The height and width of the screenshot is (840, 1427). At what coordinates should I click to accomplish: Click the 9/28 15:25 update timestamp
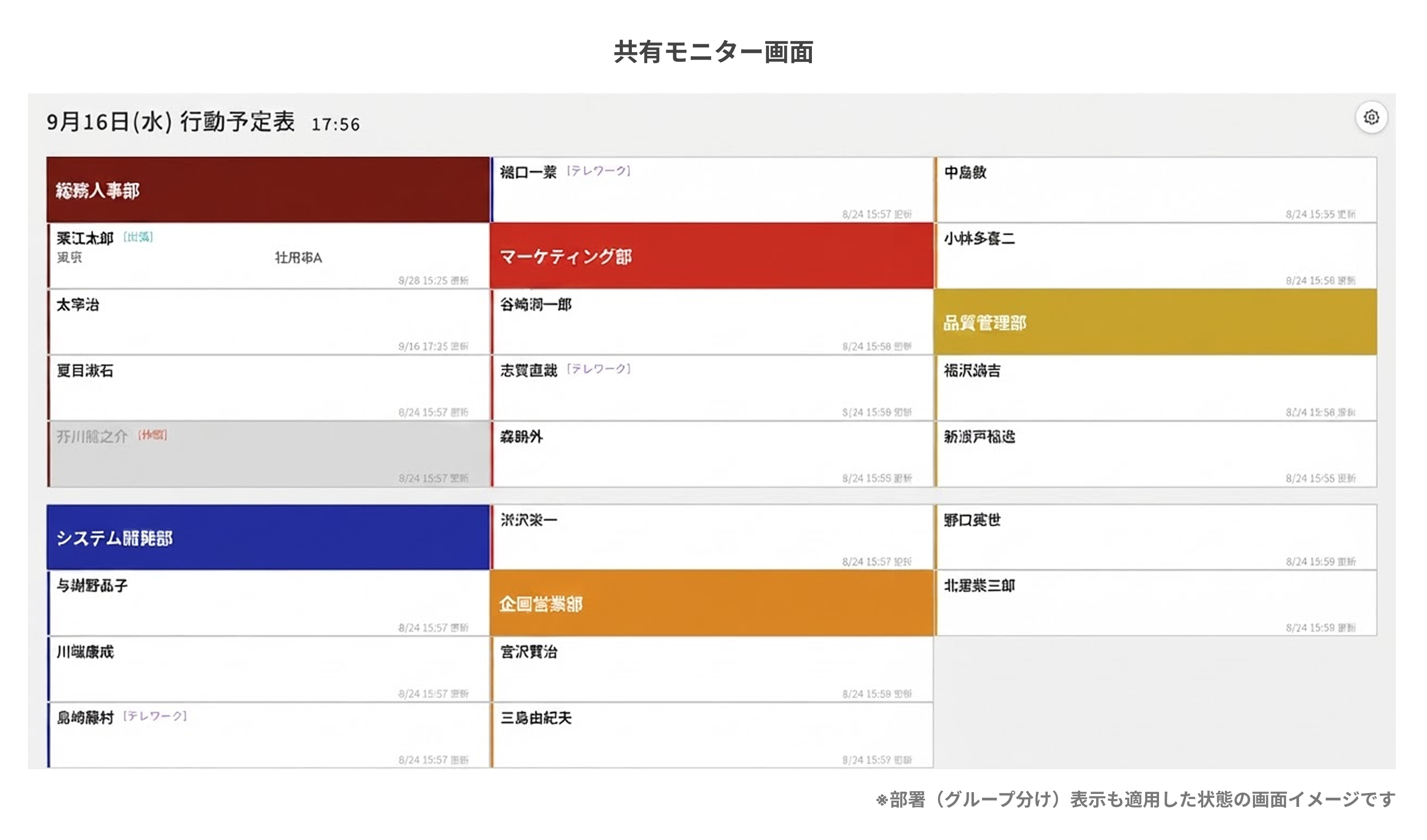pyautogui.click(x=433, y=280)
